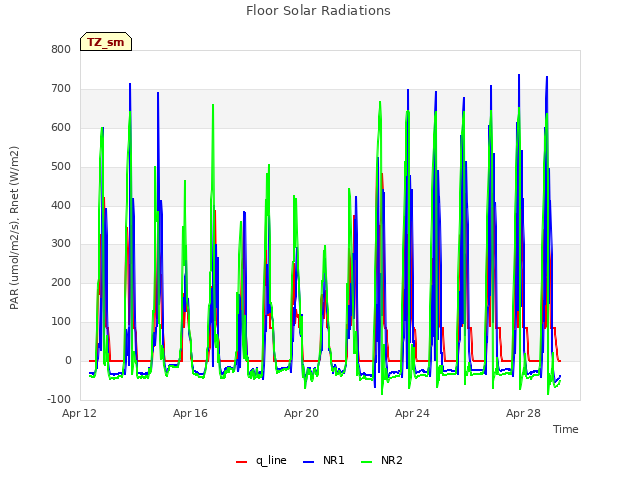Viewport: 640px width, 480px height.
Task: Click the 400 y-axis tick label
Action: point(61,205)
